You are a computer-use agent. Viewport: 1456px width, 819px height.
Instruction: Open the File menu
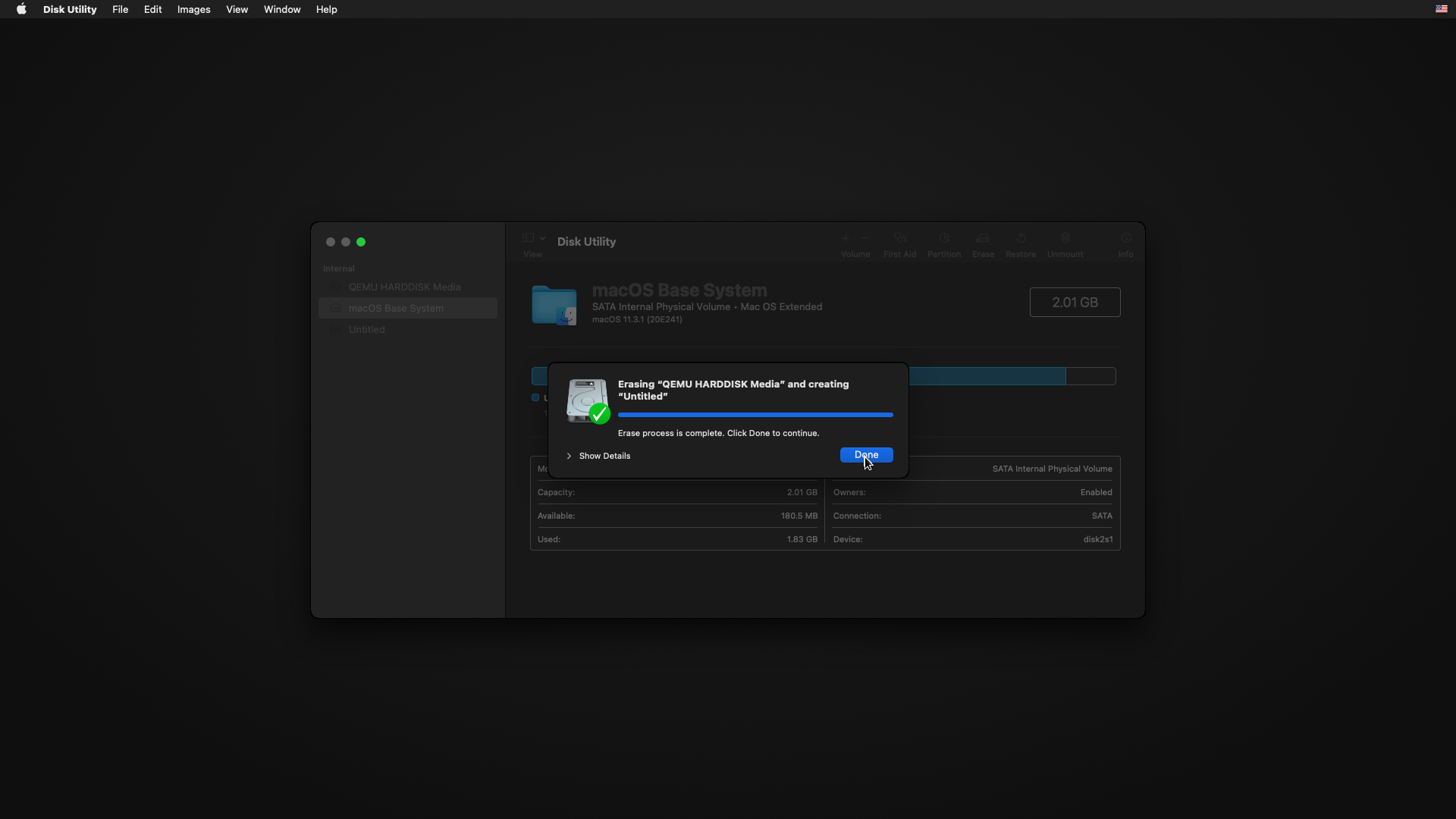point(120,9)
